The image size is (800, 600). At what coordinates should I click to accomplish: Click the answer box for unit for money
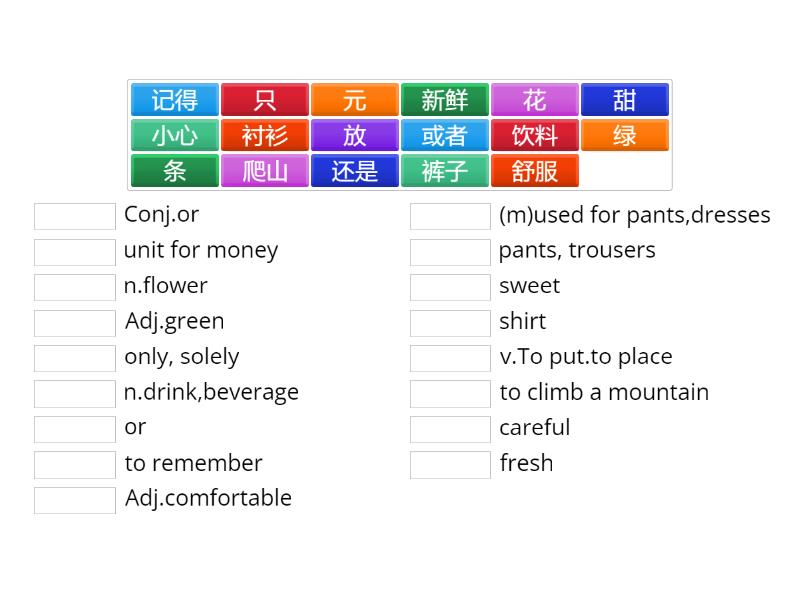74,250
